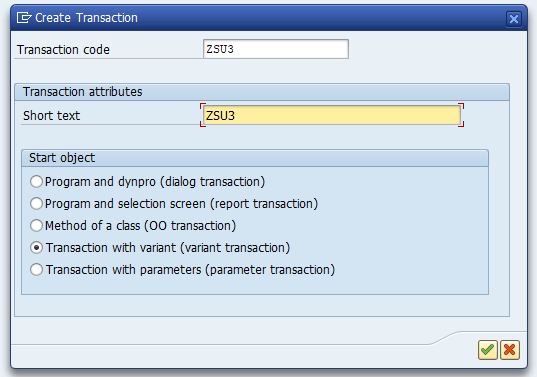Focus the Transaction code input field

(x=276, y=49)
